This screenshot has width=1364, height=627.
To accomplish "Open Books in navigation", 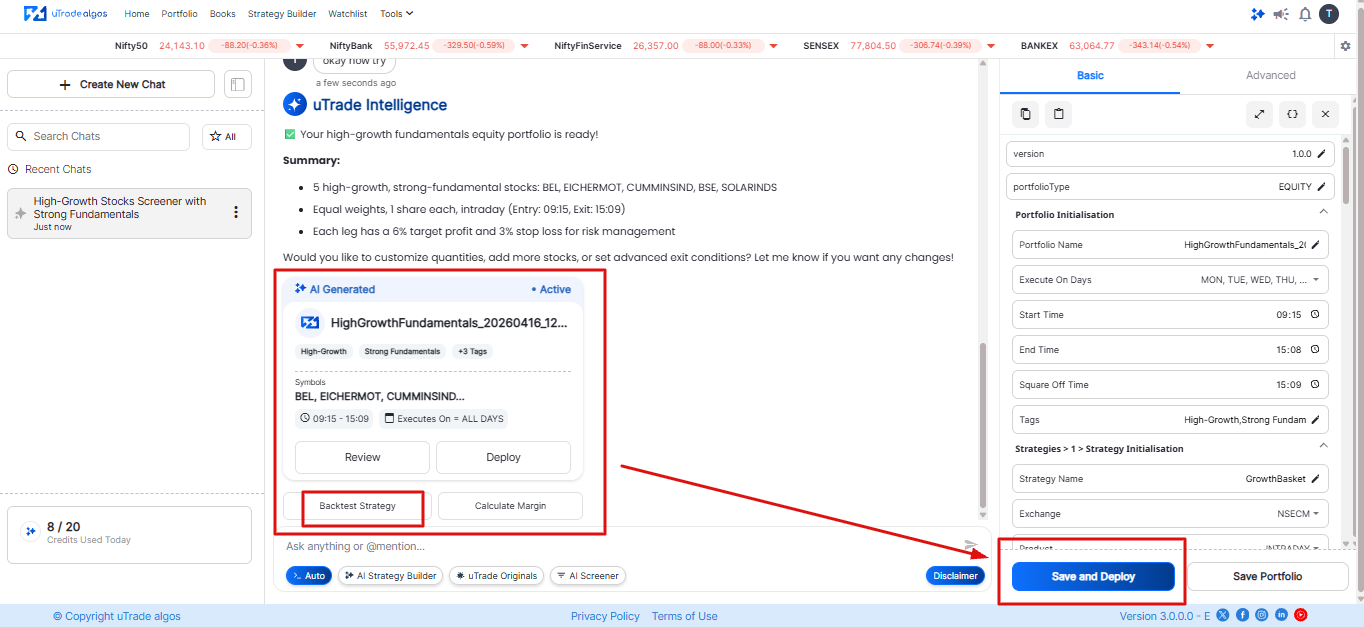I will [x=222, y=14].
